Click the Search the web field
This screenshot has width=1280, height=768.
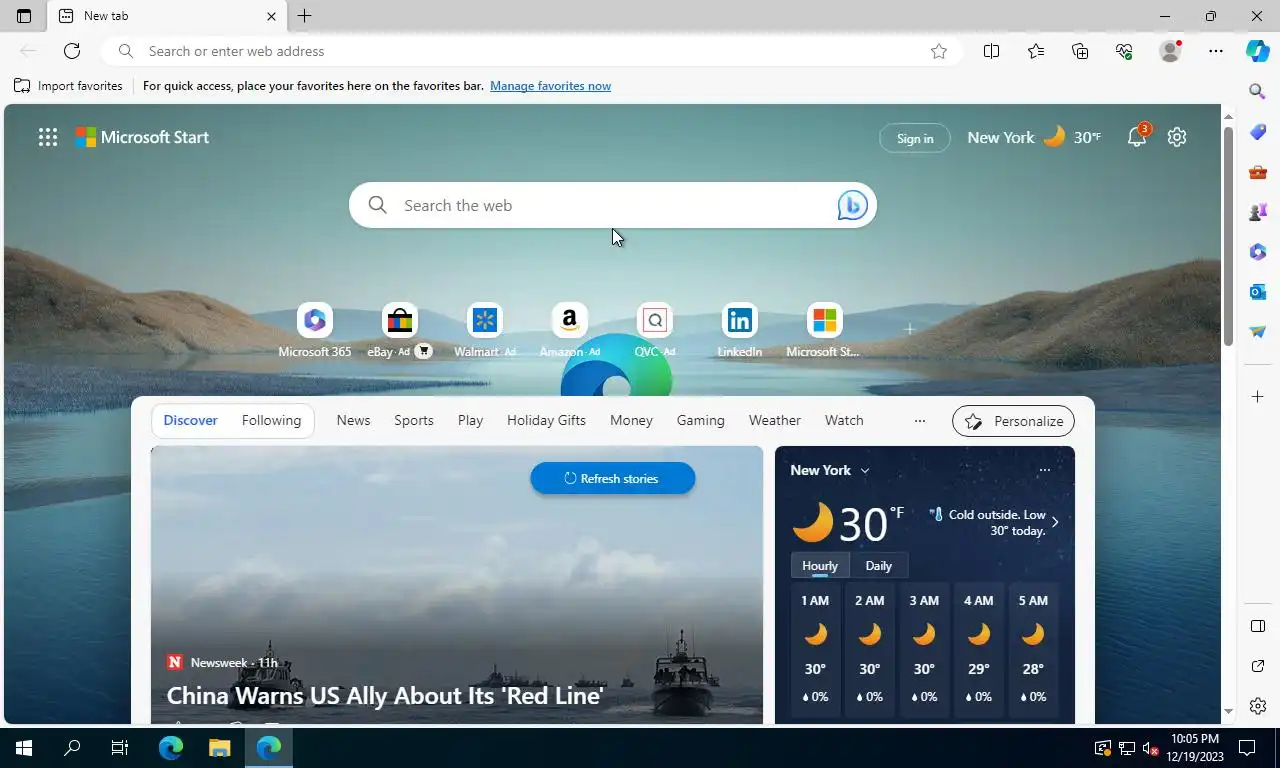pyautogui.click(x=613, y=205)
